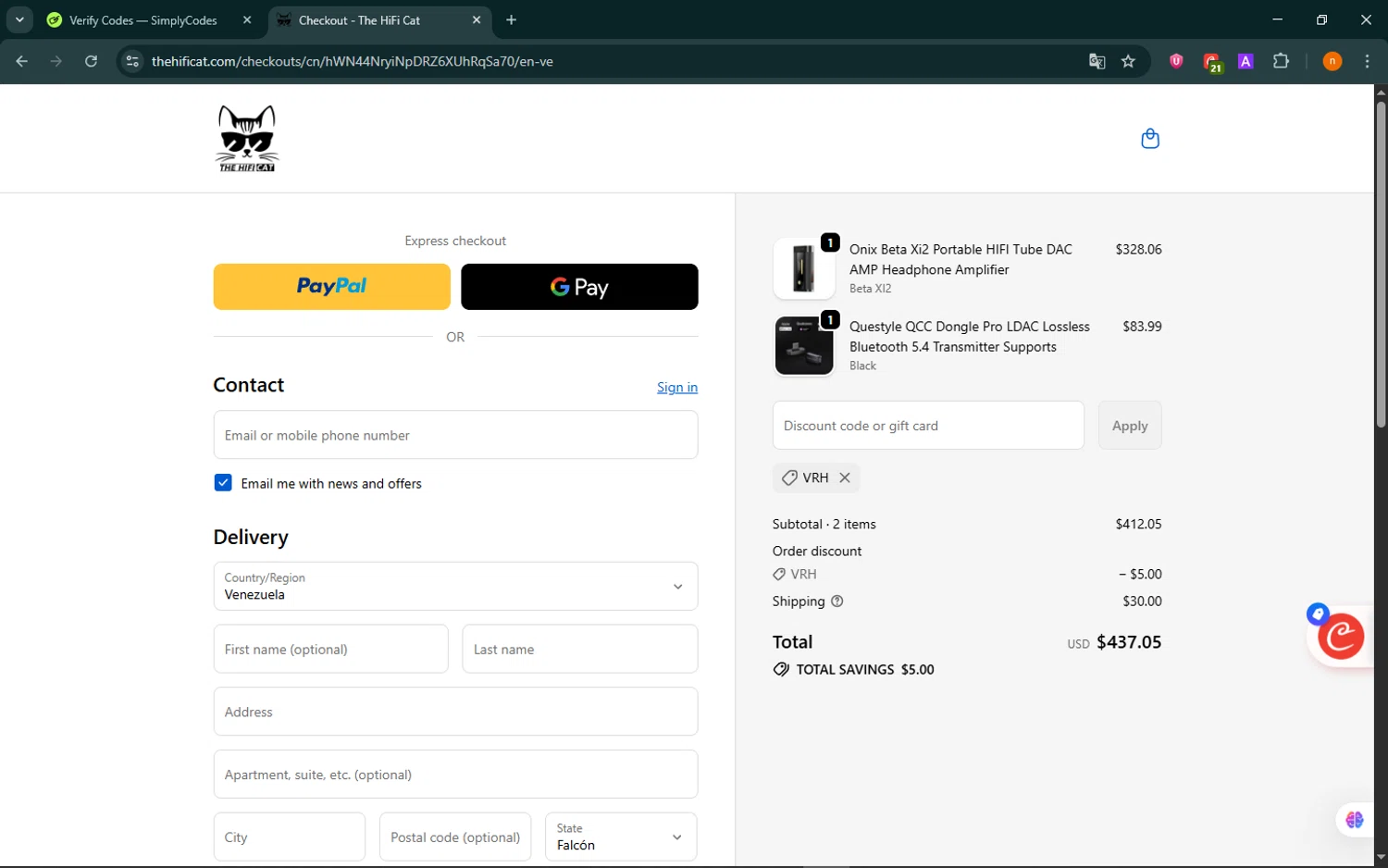Click the colorful brain assistant icon
The width and height of the screenshot is (1388, 868).
pos(1355,820)
